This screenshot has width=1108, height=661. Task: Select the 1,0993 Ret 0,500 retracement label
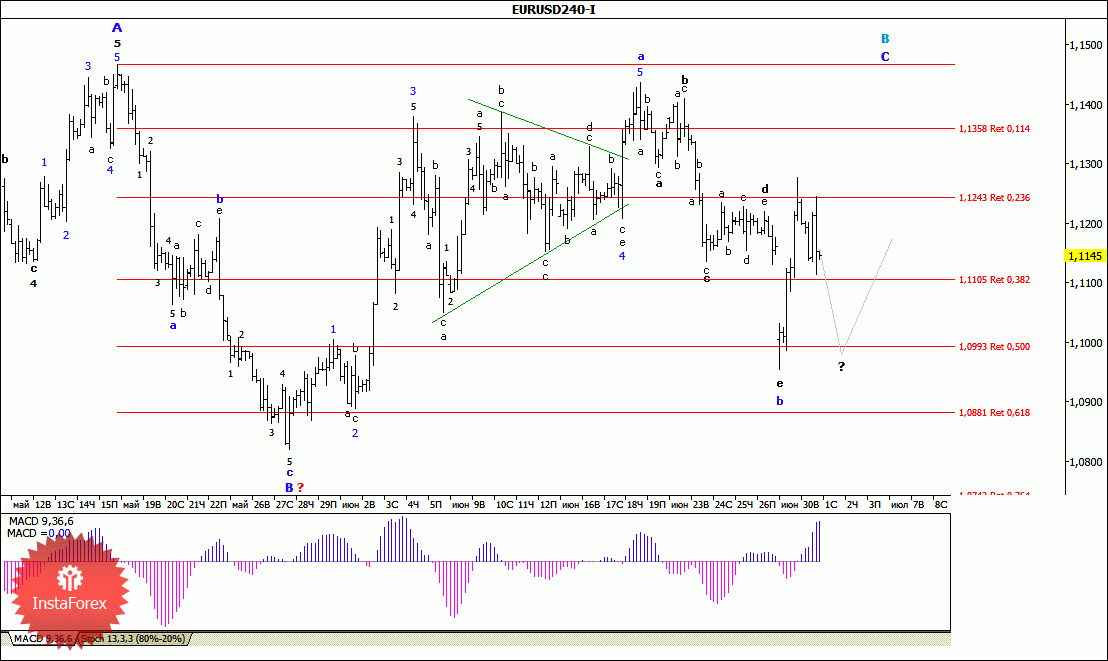[994, 347]
